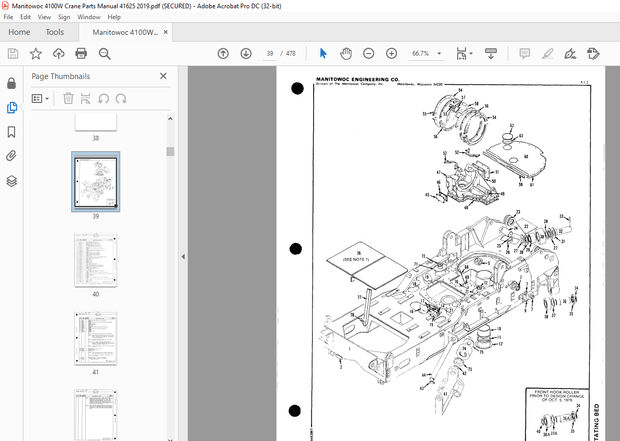Toggle Page Thumbnails sidebar icon
620x441 pixels.
(11, 107)
